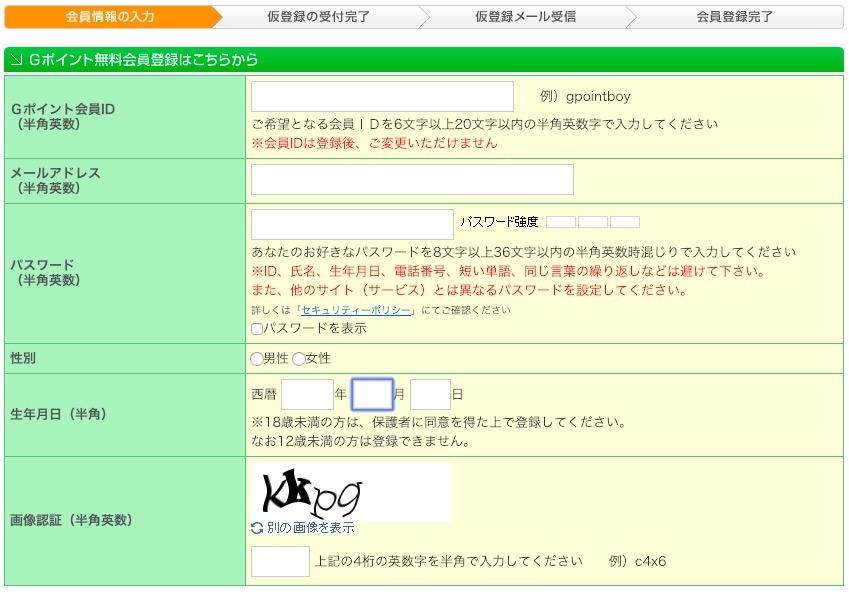
Task: Click the birth year (年) field
Action: click(307, 394)
